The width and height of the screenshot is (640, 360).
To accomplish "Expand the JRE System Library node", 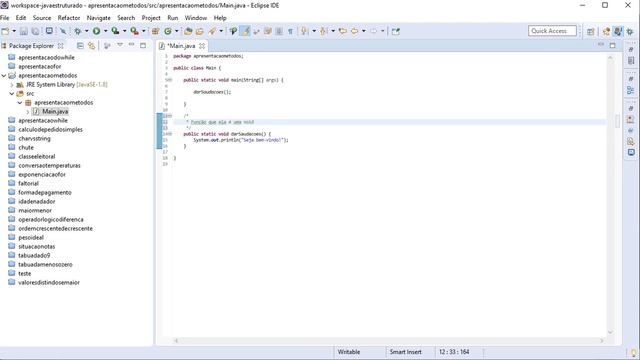I will pyautogui.click(x=12, y=85).
